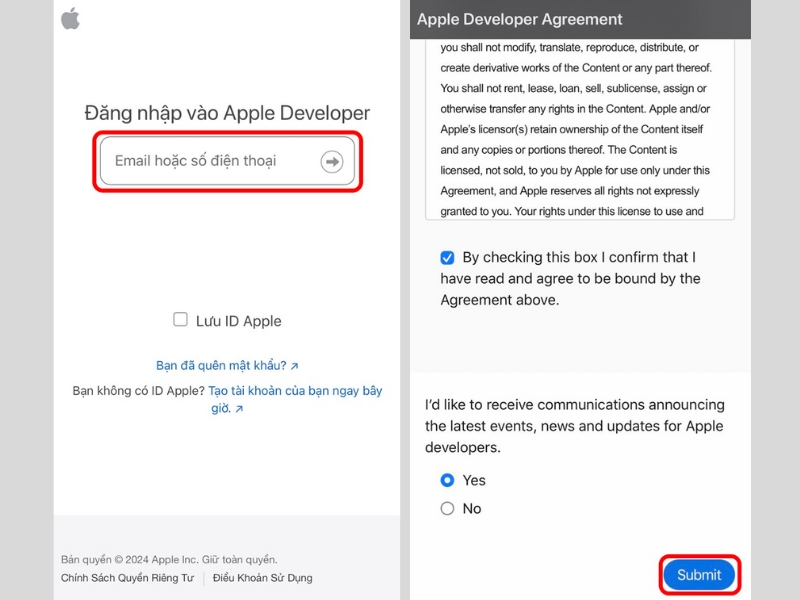Open Tạo tài khoản của bạn ngay bây giờ link
This screenshot has width=800, height=600.
295,399
